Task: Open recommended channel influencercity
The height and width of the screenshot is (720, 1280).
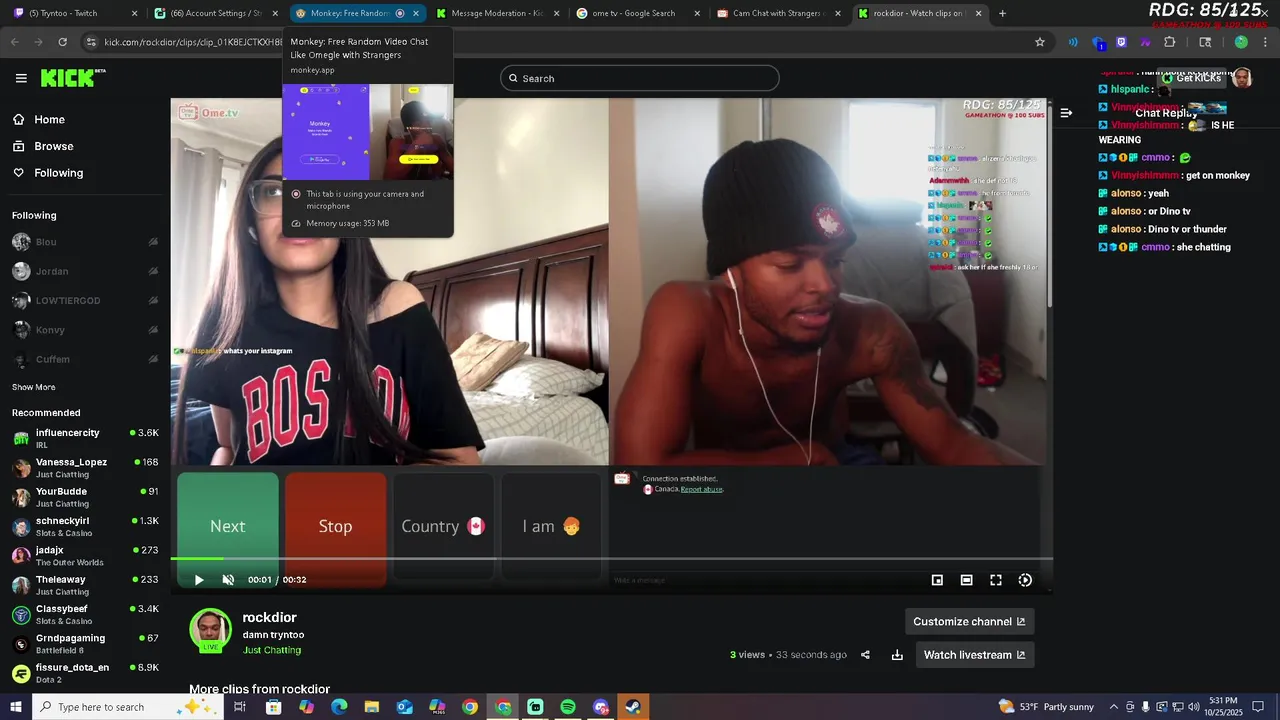Action: tap(85, 438)
